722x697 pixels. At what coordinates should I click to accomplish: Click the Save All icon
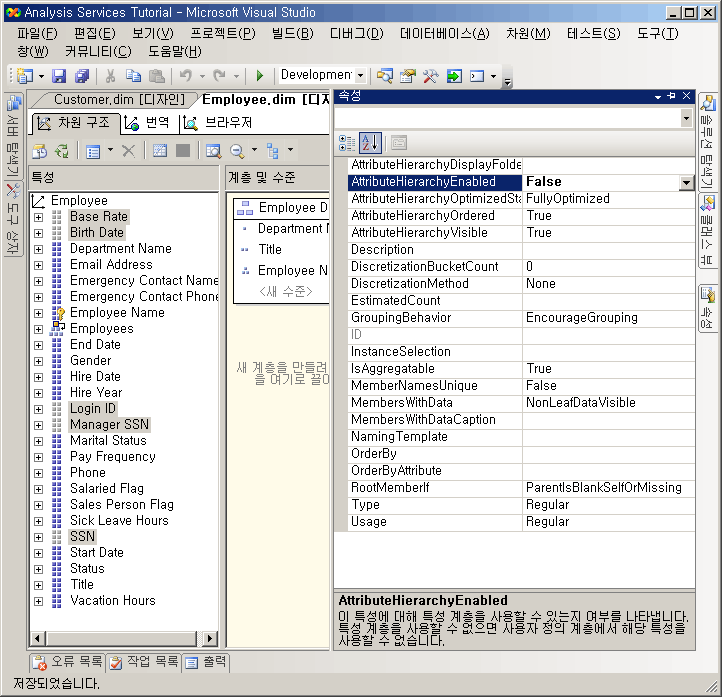[x=82, y=76]
